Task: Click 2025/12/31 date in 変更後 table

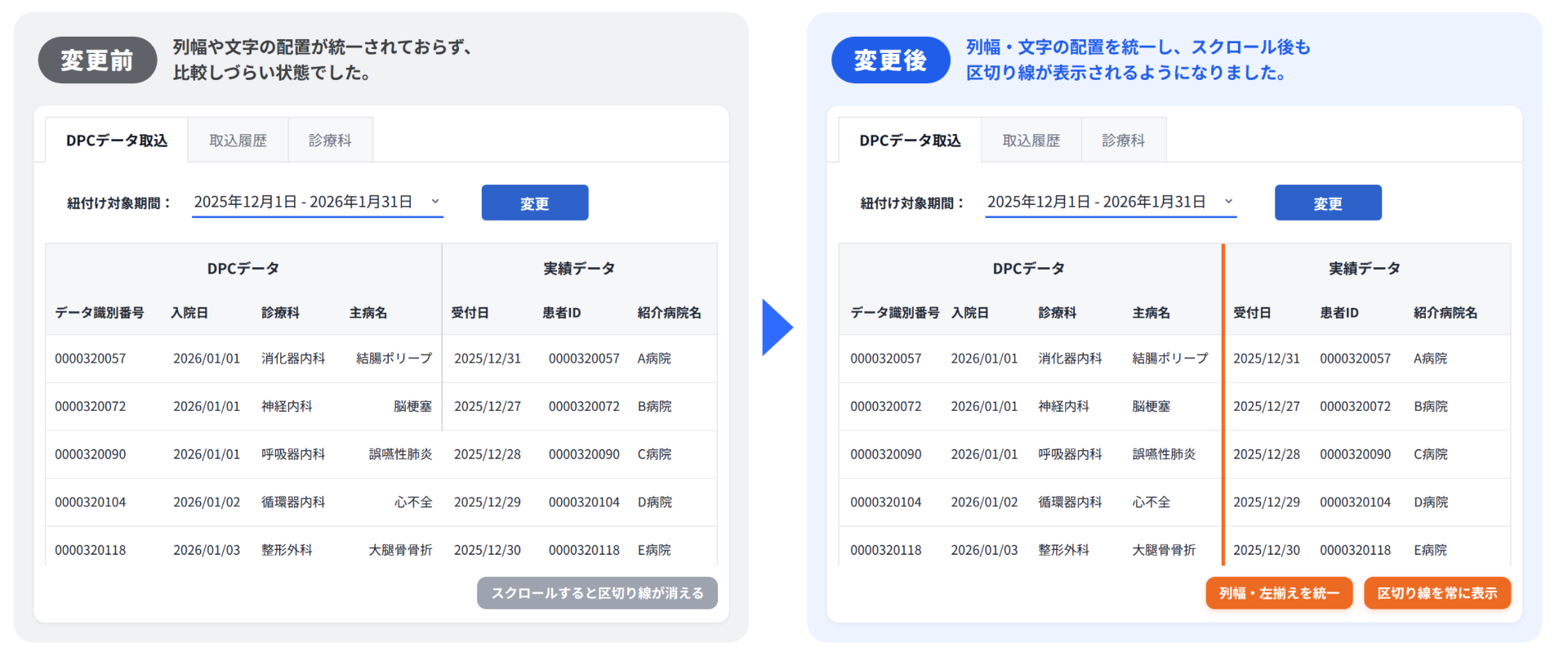Action: pos(1267,359)
